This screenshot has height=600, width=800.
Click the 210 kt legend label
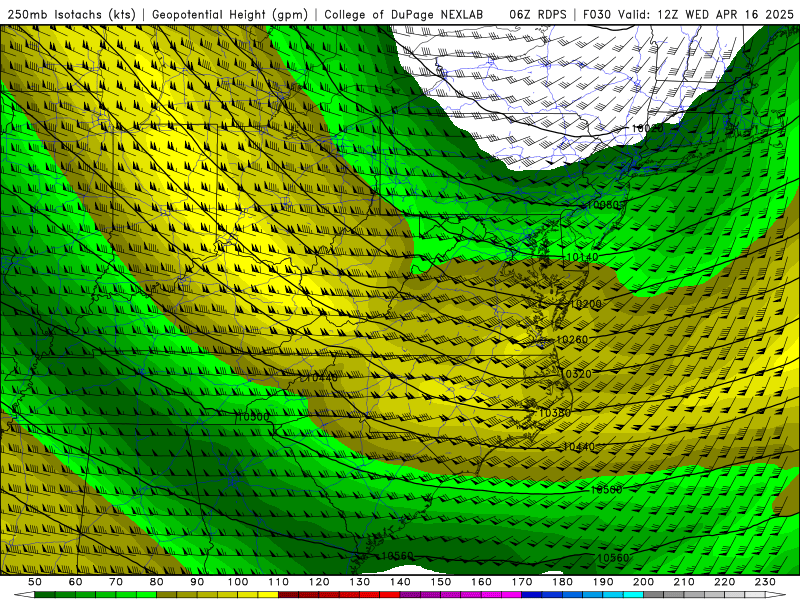point(684,582)
